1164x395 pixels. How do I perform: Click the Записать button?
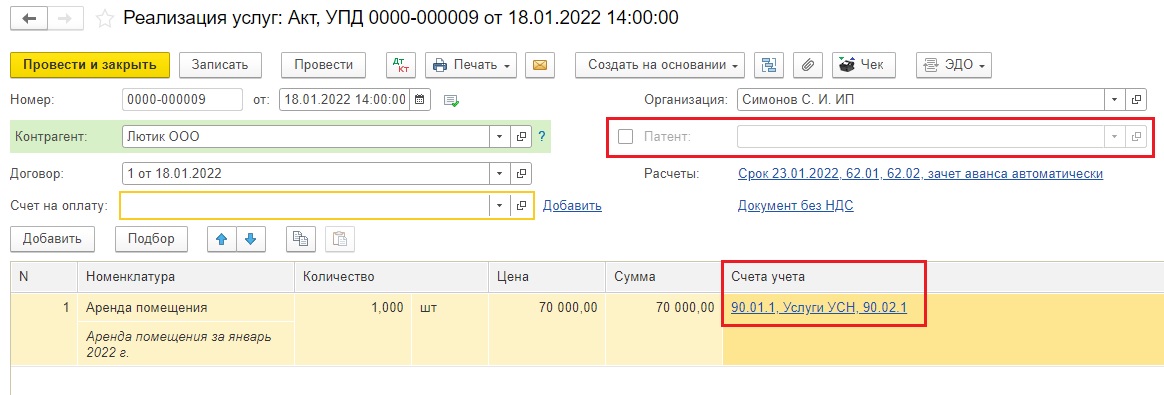(x=220, y=65)
